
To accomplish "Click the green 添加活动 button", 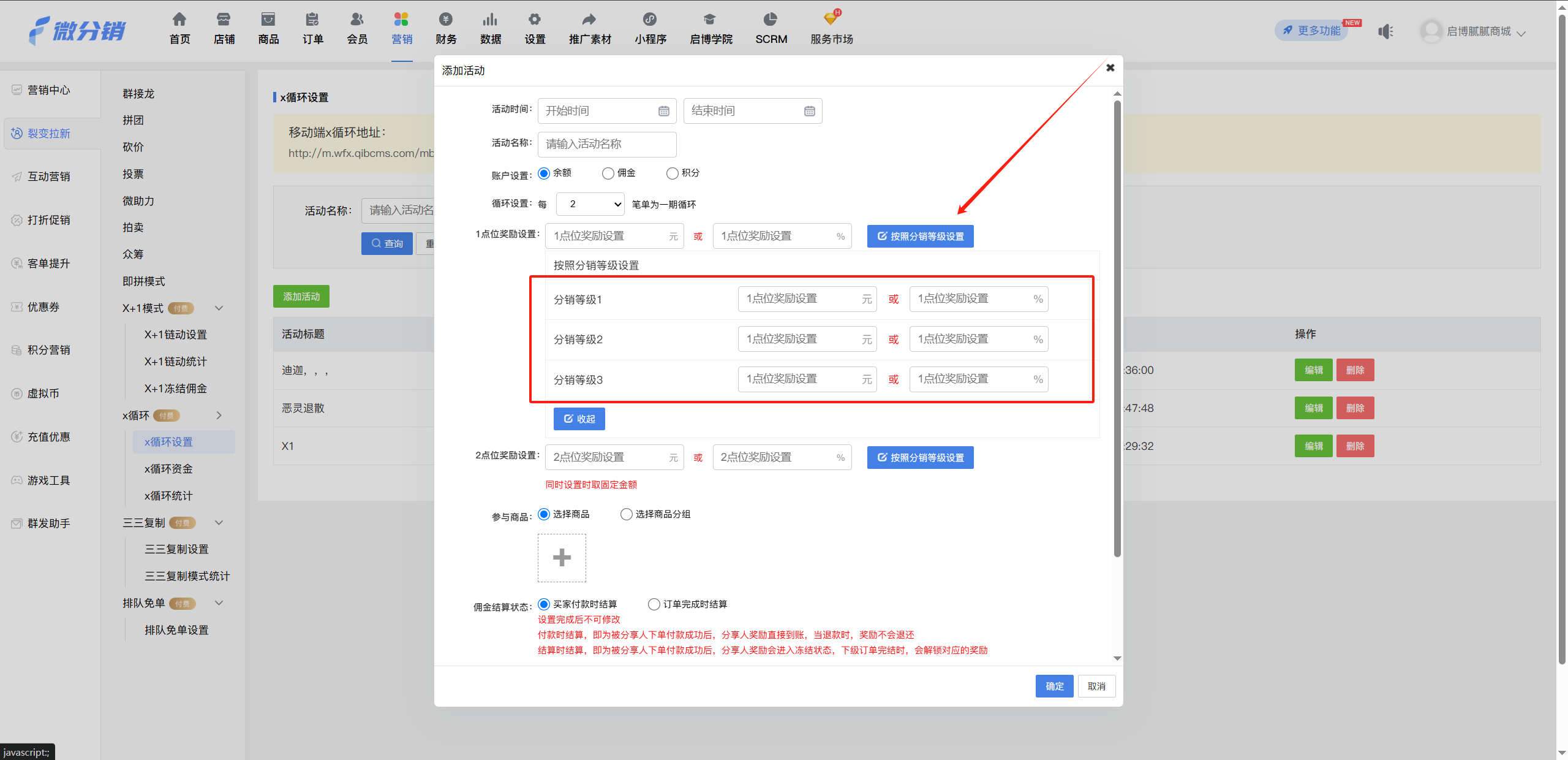I will [301, 297].
